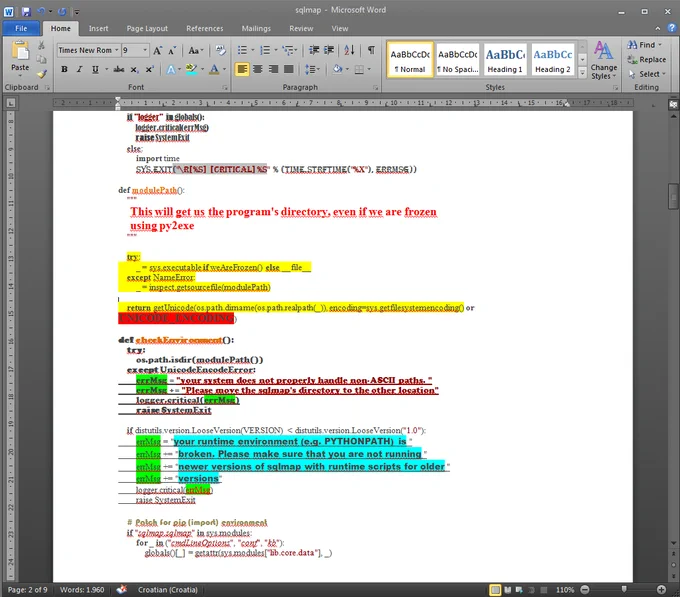Zoom out with the minus button
This screenshot has width=680, height=597.
click(x=585, y=590)
